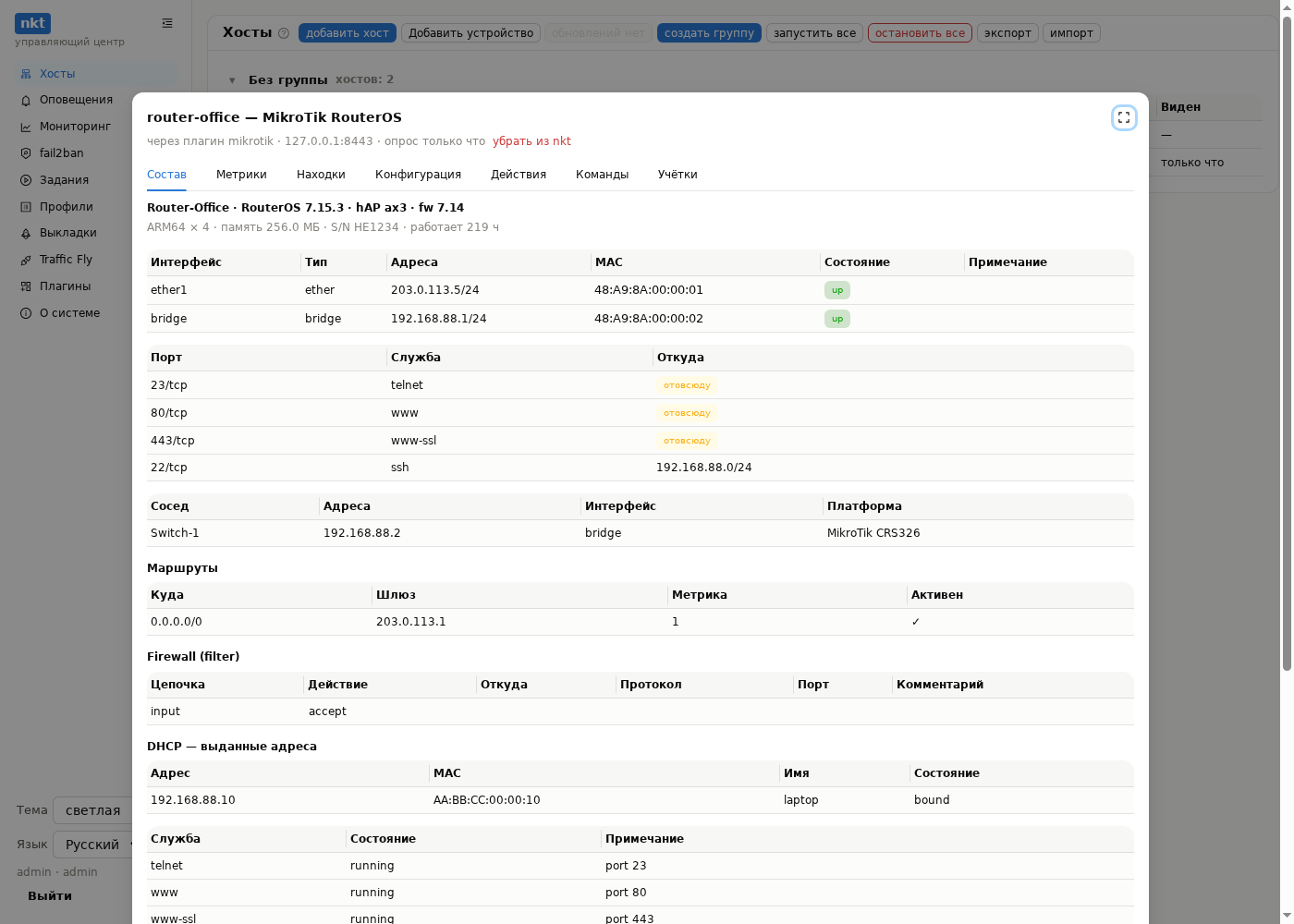Click gateway 203.0.113.1 cell
Image resolution: width=1294 pixels, height=924 pixels.
coord(411,622)
